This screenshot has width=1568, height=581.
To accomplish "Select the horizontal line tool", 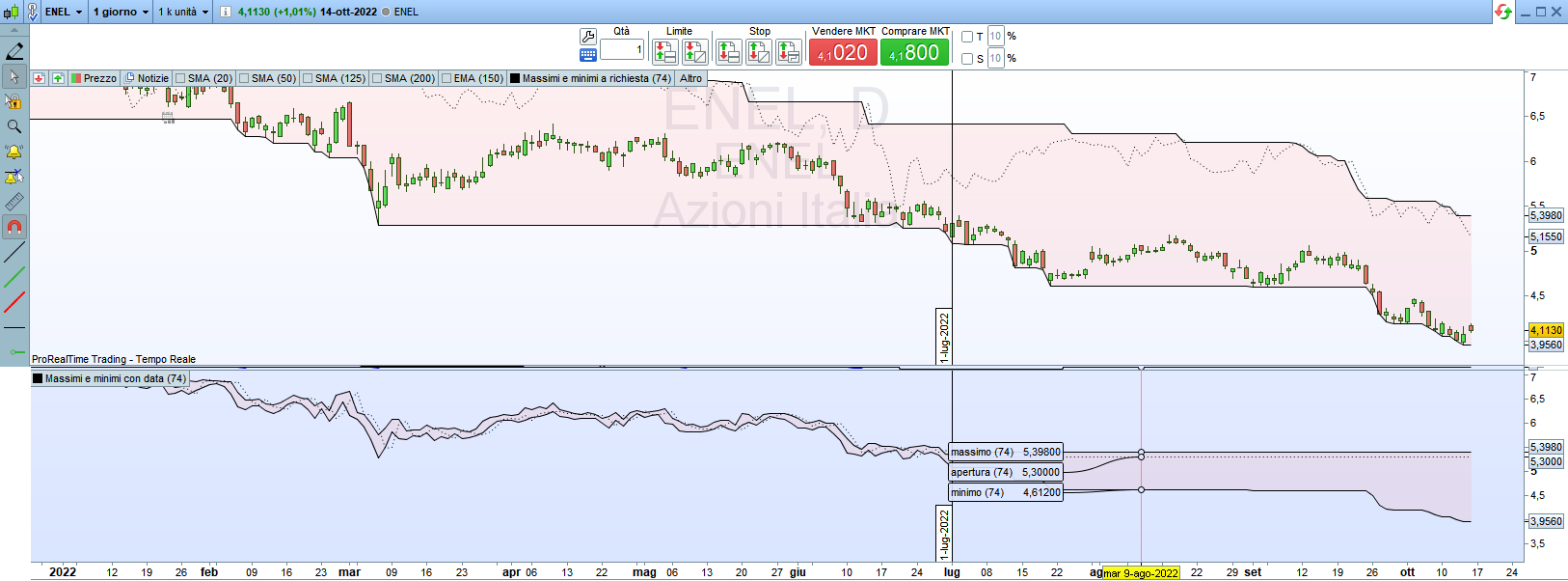I will (x=14, y=328).
